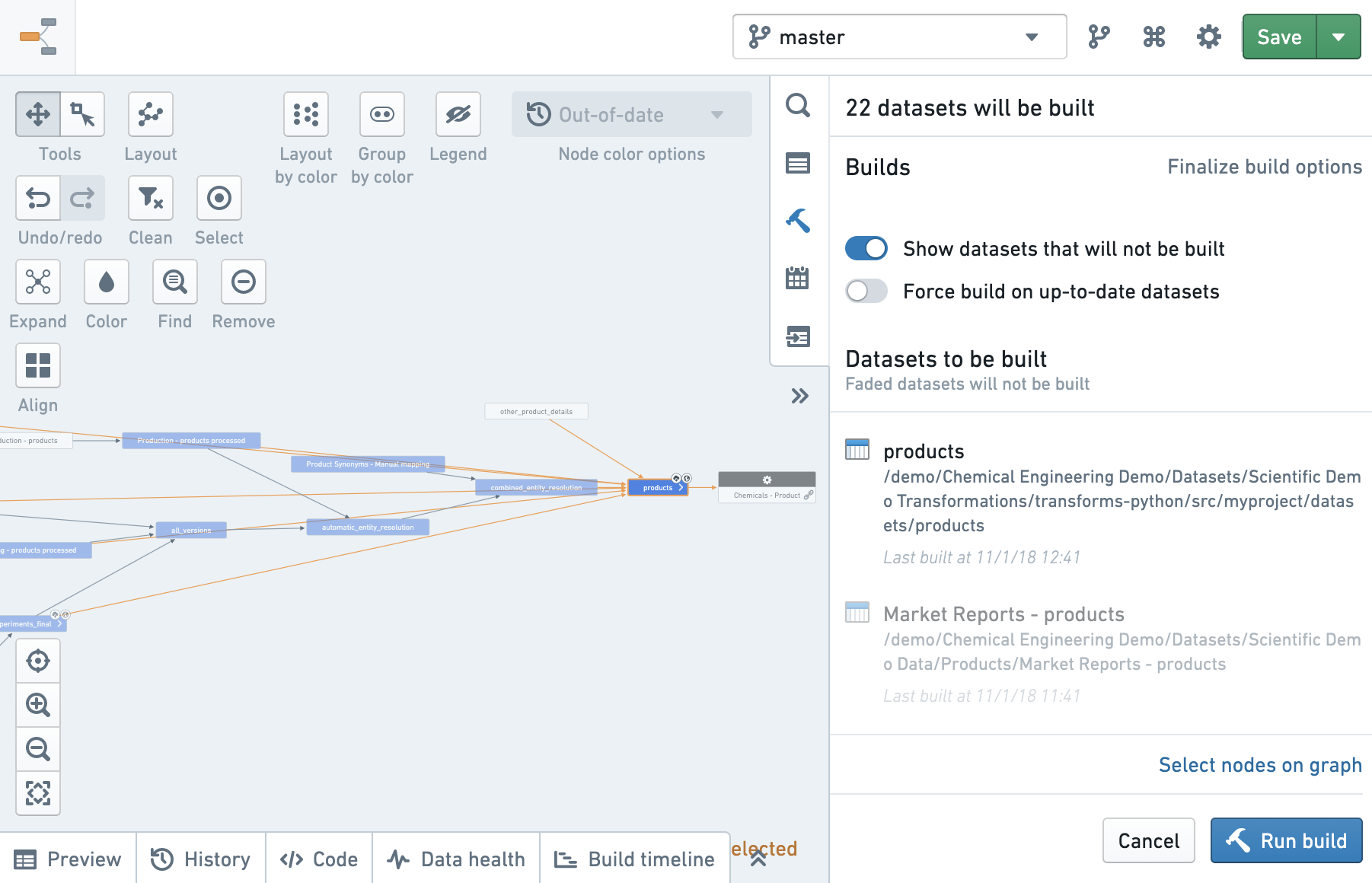1372x883 pixels.
Task: Open the Save button dropdown arrow
Action: pos(1338,37)
